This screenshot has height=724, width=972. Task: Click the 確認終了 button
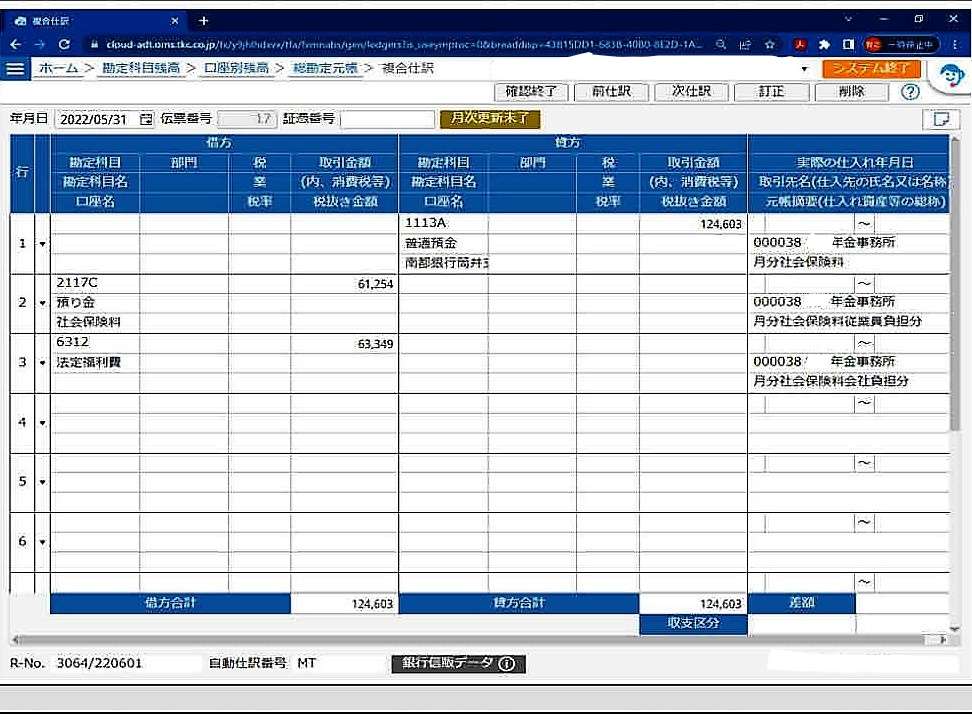[532, 92]
